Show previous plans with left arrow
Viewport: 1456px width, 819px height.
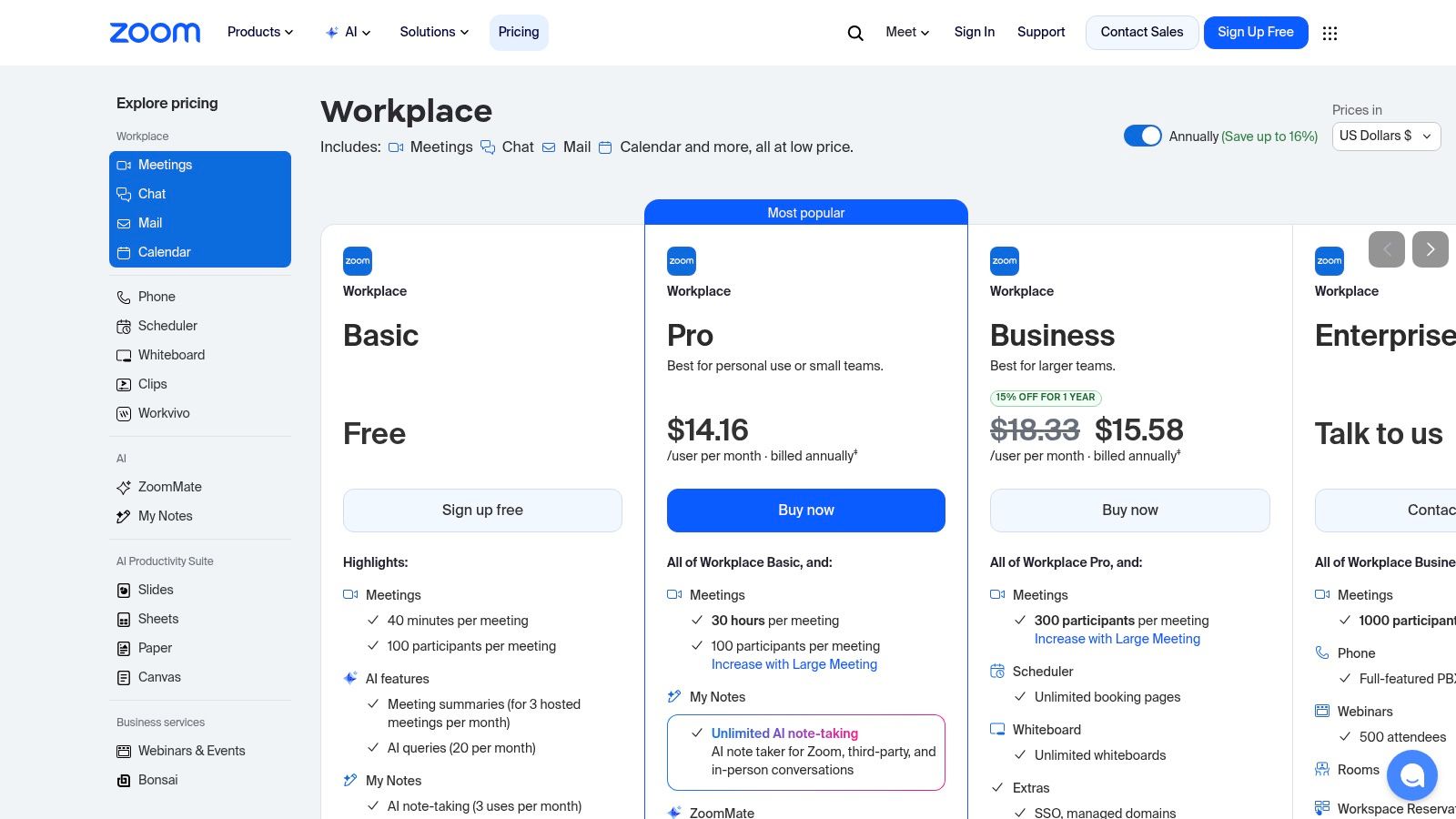(1387, 249)
